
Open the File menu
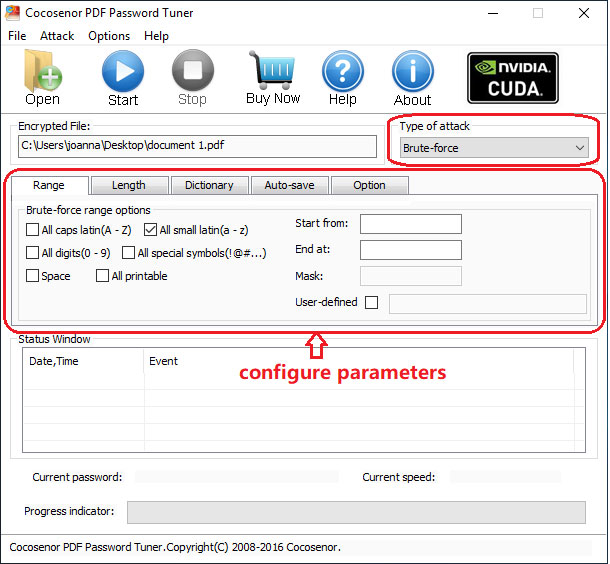[17, 36]
